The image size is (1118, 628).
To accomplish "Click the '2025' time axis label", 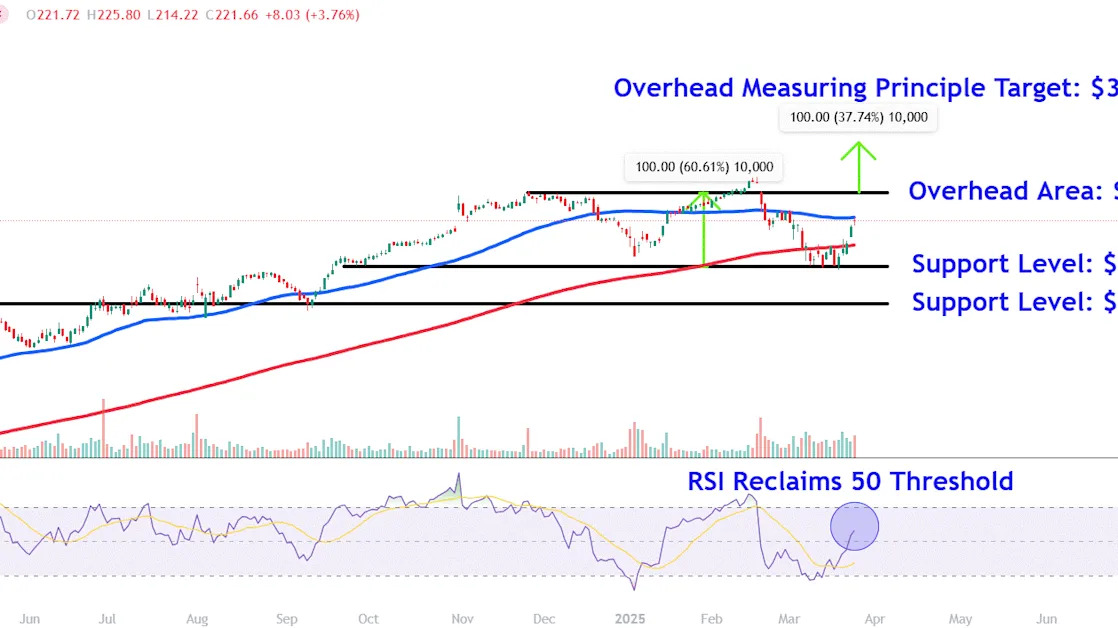I will pos(630,619).
